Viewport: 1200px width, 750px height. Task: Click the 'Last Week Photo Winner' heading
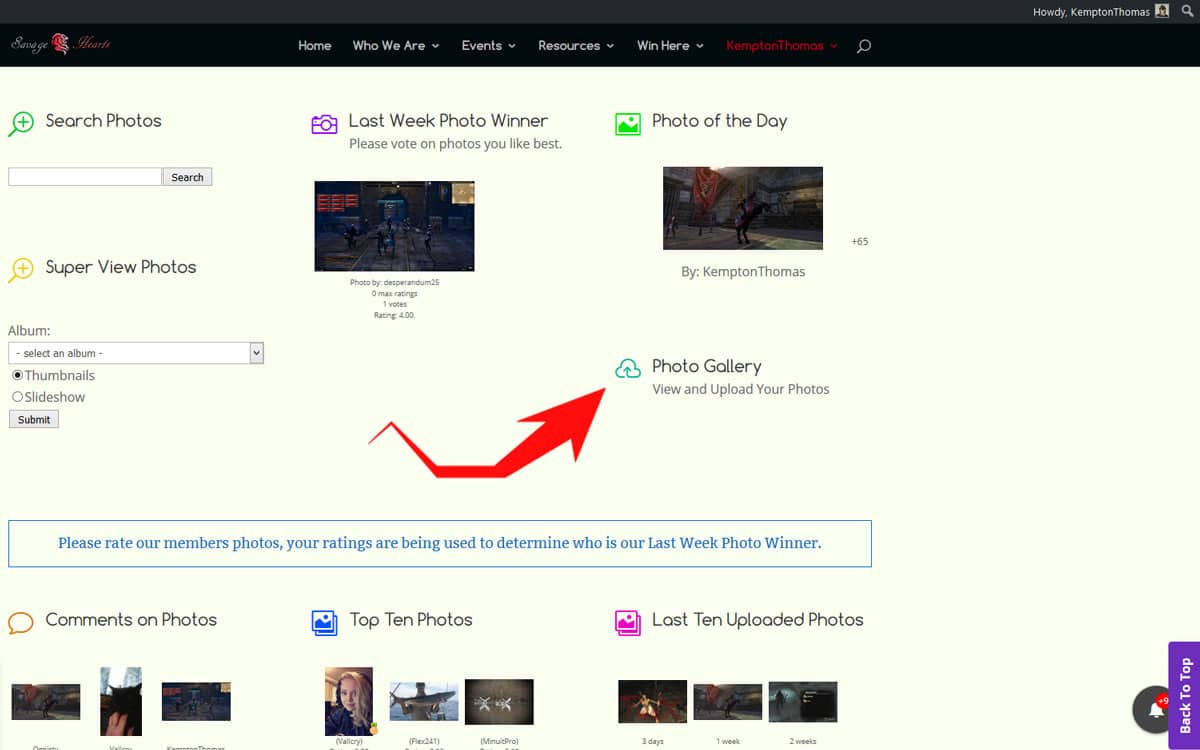click(448, 121)
